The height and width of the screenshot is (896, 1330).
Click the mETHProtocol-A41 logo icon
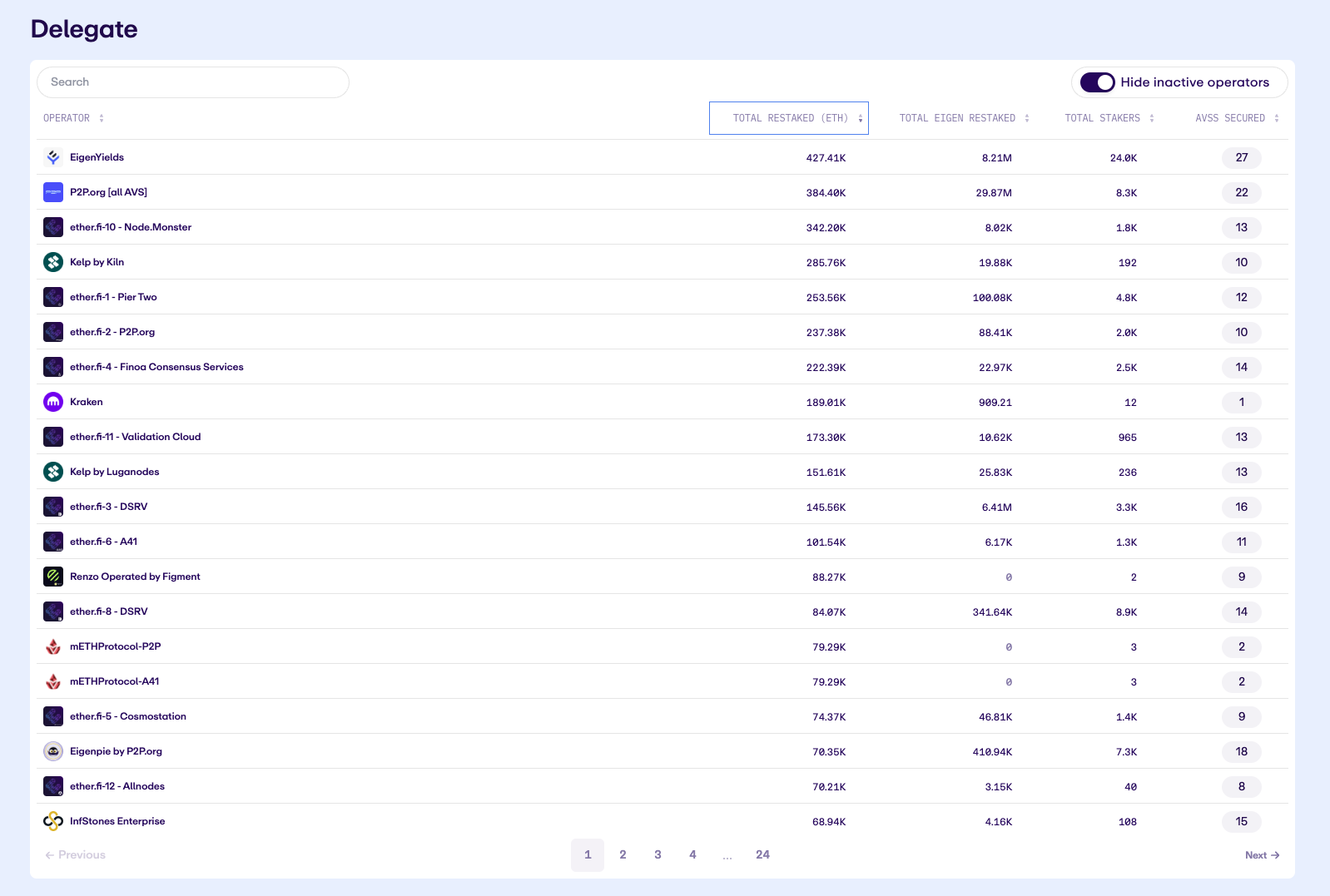(x=53, y=681)
